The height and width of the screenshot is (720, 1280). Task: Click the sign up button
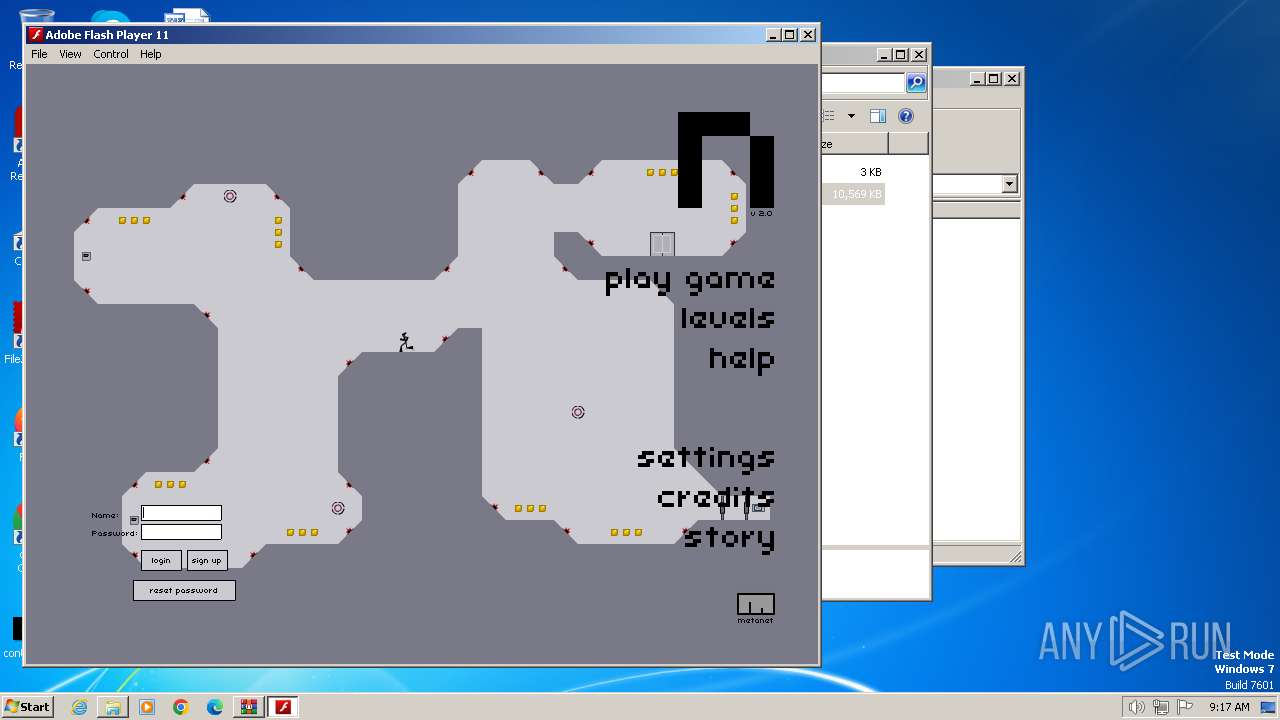pyautogui.click(x=207, y=560)
